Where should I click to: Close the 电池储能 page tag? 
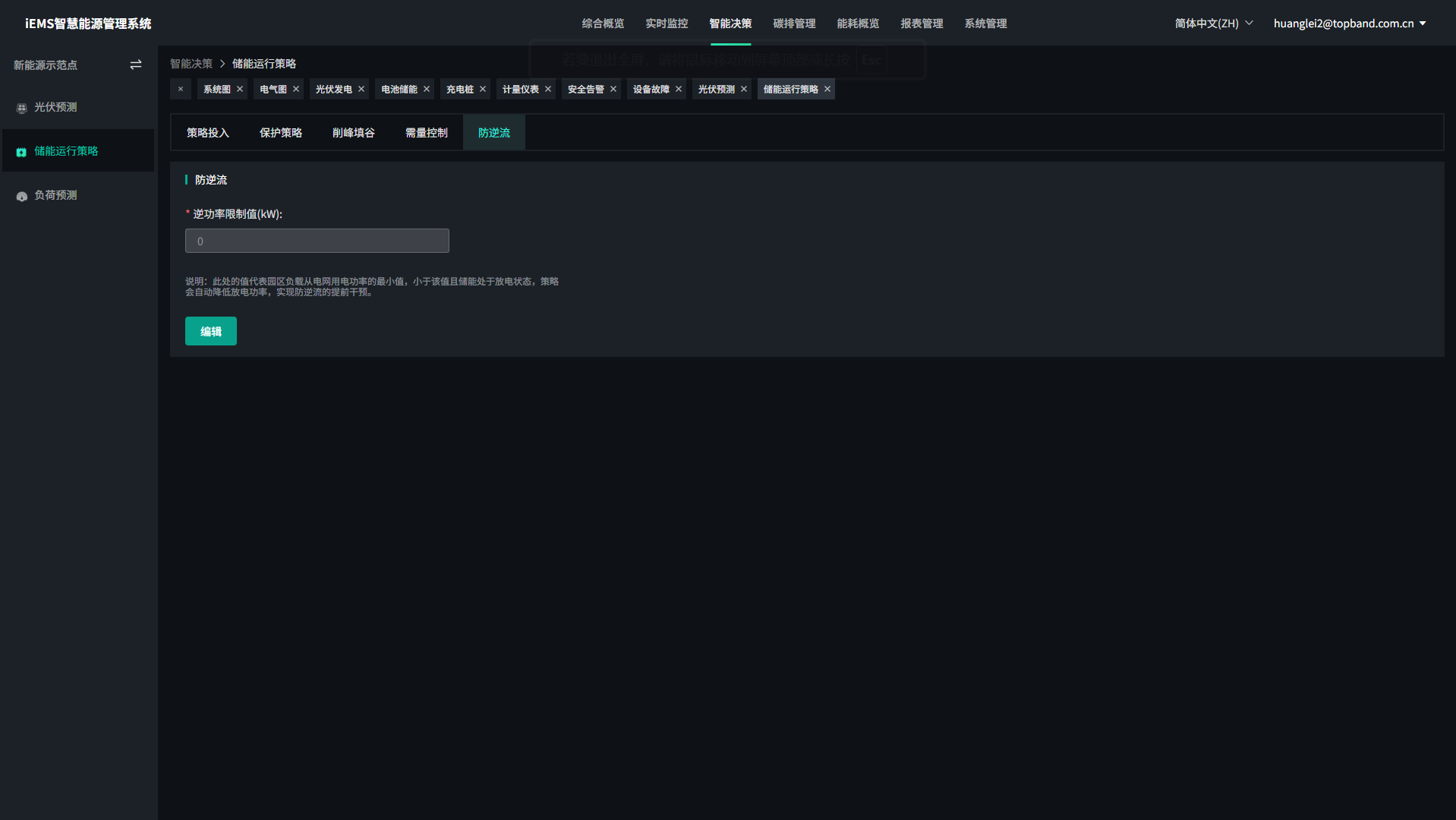427,90
